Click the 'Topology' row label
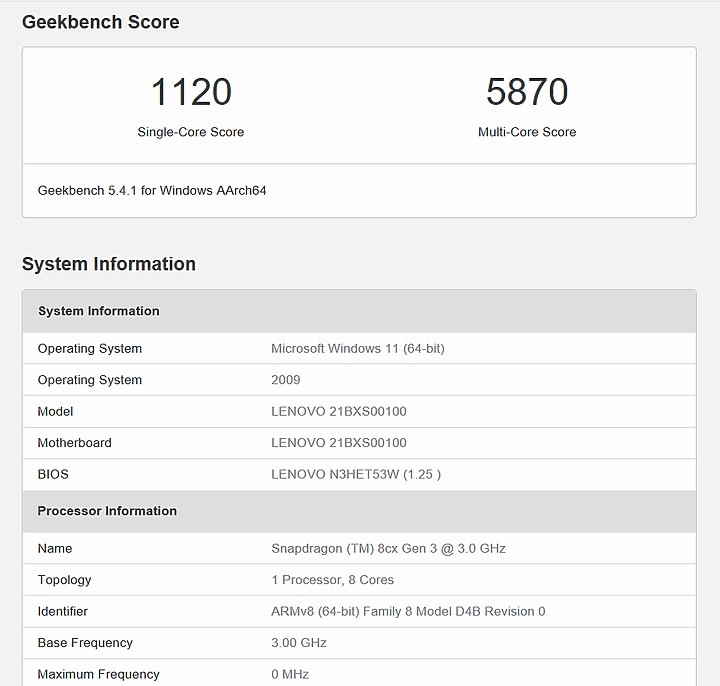Viewport: 720px width, 686px height. coord(64,580)
